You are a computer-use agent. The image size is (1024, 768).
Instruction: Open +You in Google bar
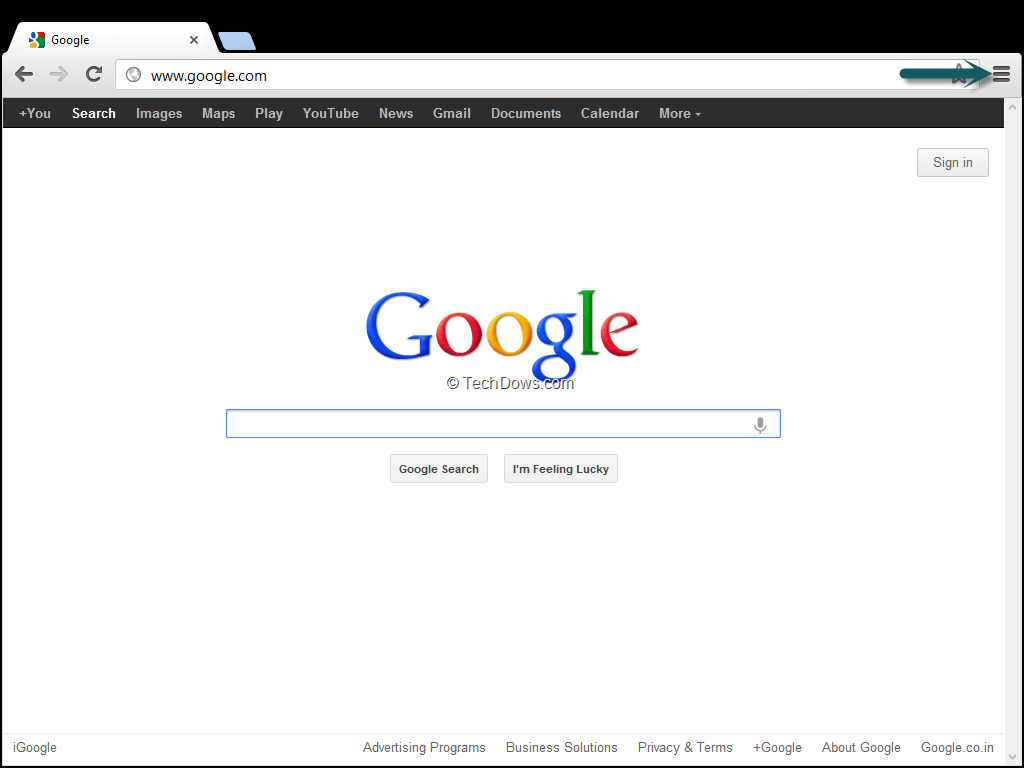coord(35,113)
